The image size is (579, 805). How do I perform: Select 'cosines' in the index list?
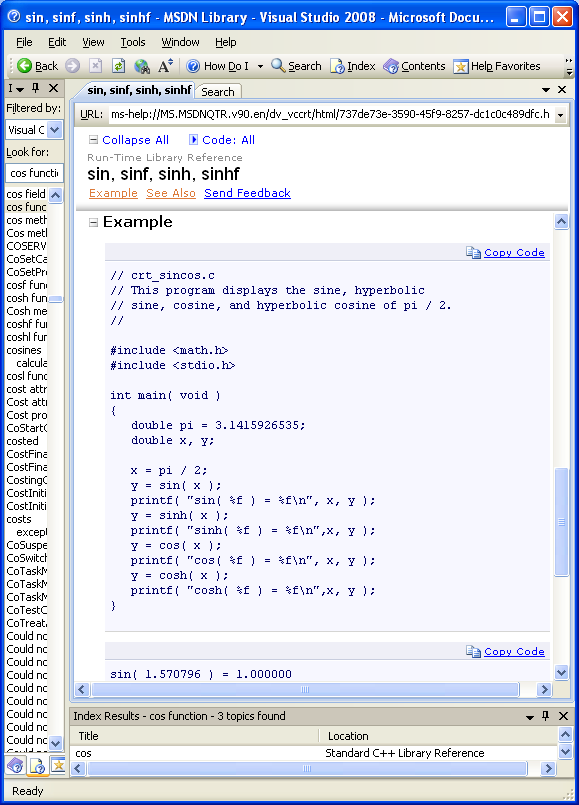point(24,350)
